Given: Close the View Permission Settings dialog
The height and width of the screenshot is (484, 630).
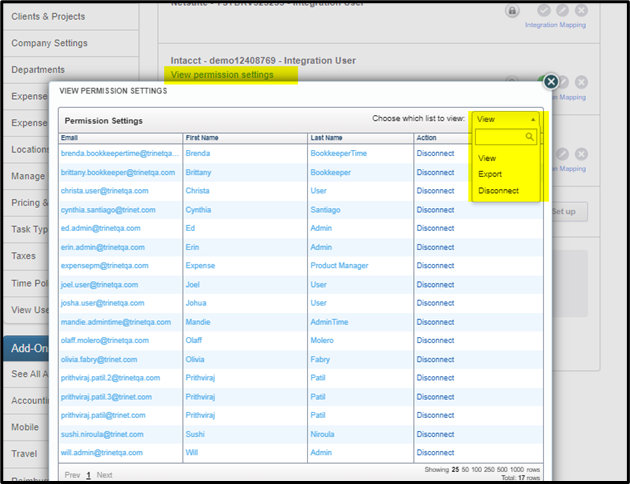Looking at the screenshot, I should (550, 81).
